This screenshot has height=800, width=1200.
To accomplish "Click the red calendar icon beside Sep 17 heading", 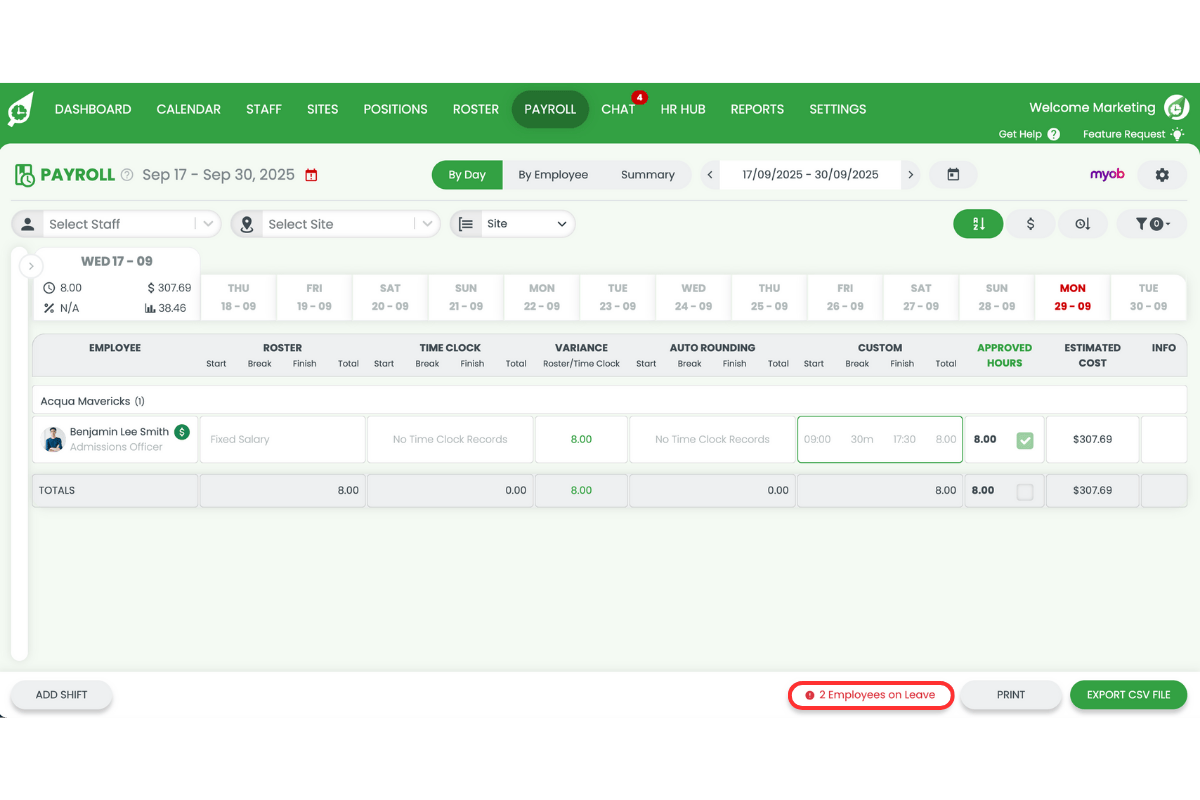I will (311, 173).
